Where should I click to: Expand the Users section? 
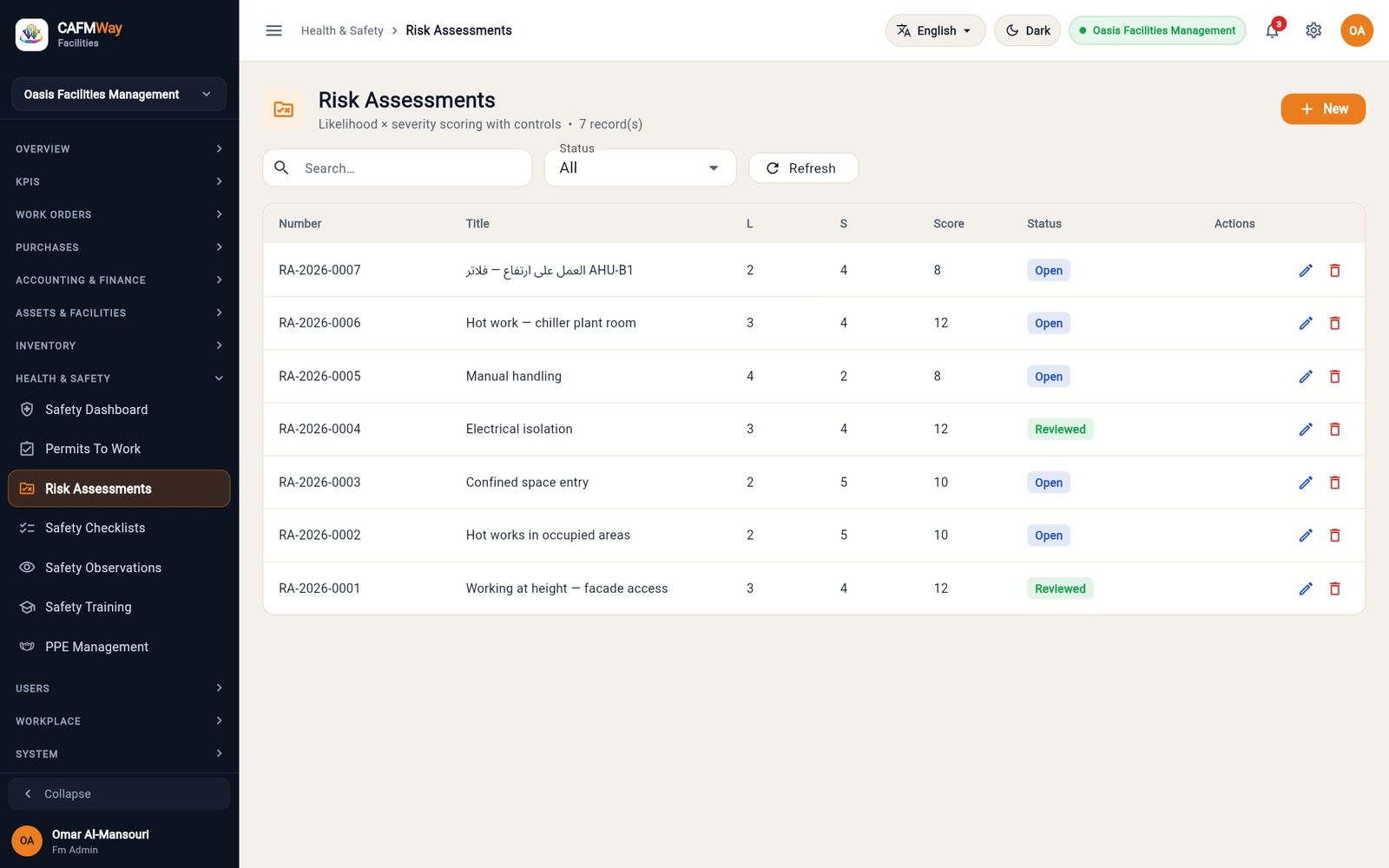(x=119, y=688)
